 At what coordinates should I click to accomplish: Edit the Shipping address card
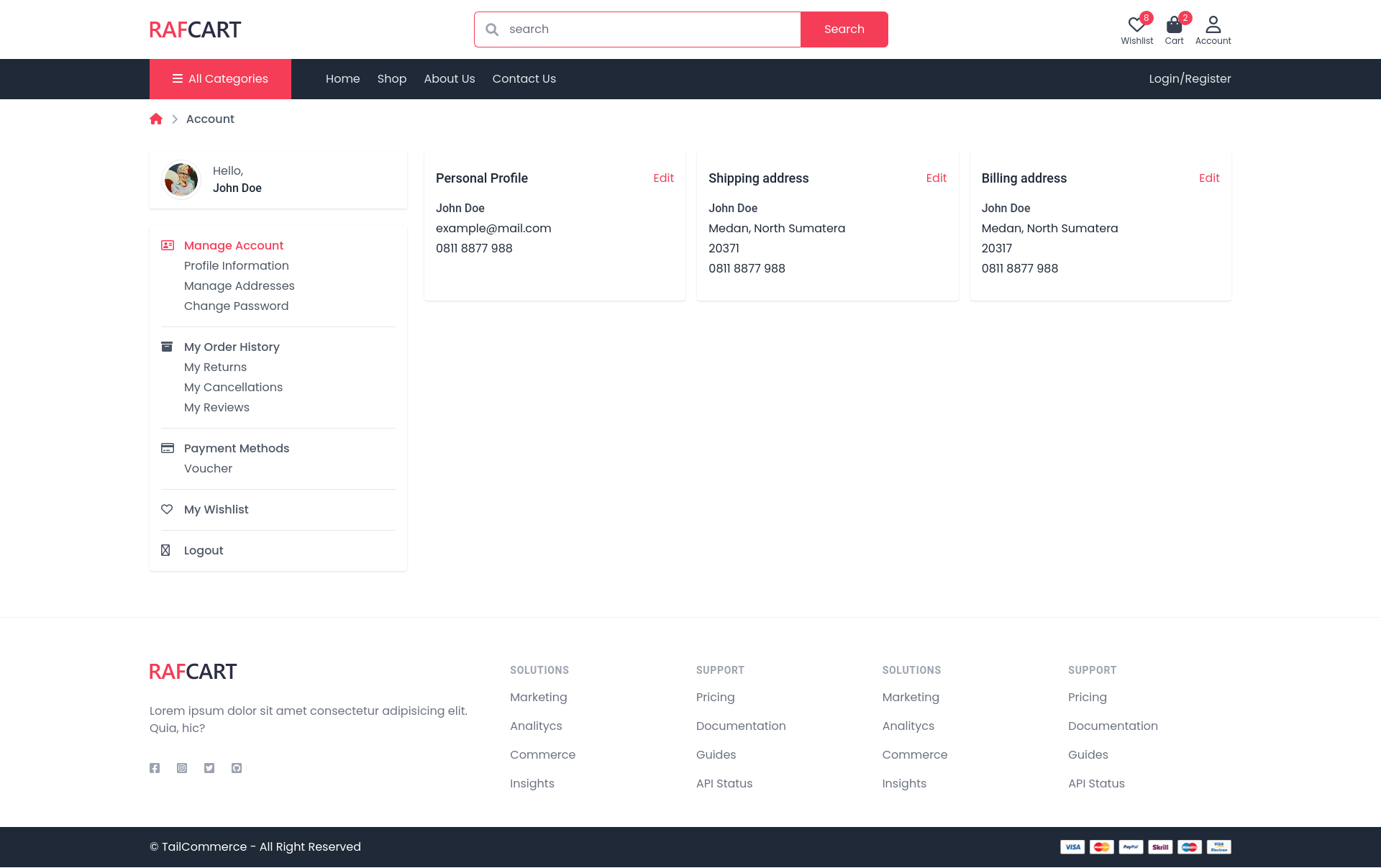point(936,178)
